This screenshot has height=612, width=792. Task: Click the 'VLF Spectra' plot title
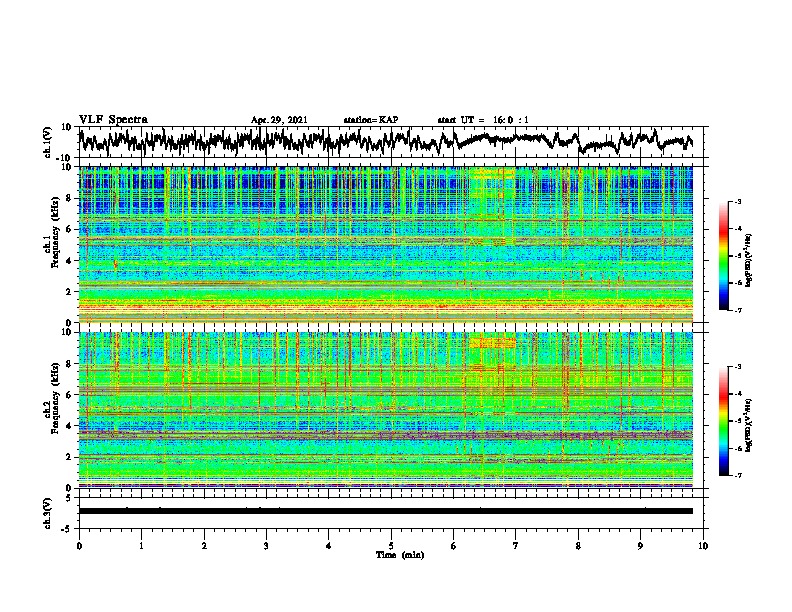(113, 120)
